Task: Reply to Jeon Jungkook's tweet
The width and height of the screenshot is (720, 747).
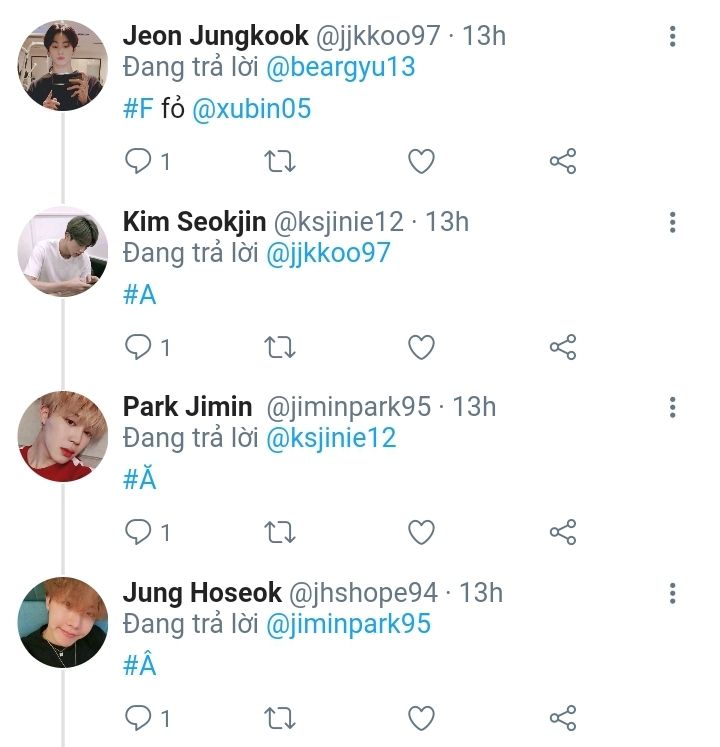Action: point(137,161)
